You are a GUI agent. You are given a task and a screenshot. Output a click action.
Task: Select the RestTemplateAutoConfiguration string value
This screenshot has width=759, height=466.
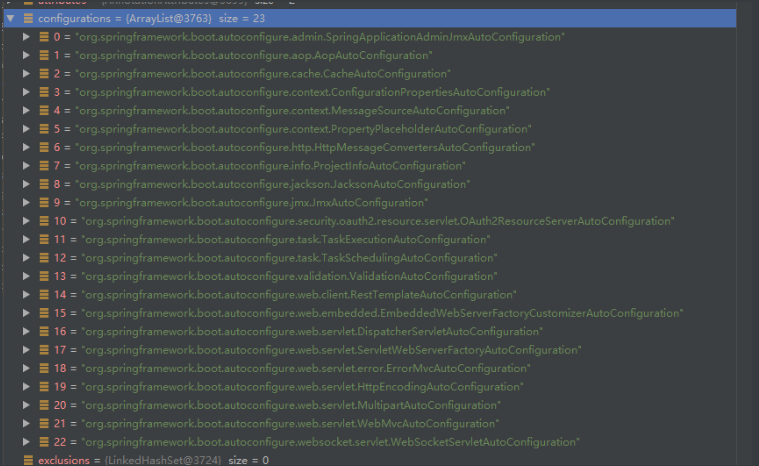299,294
